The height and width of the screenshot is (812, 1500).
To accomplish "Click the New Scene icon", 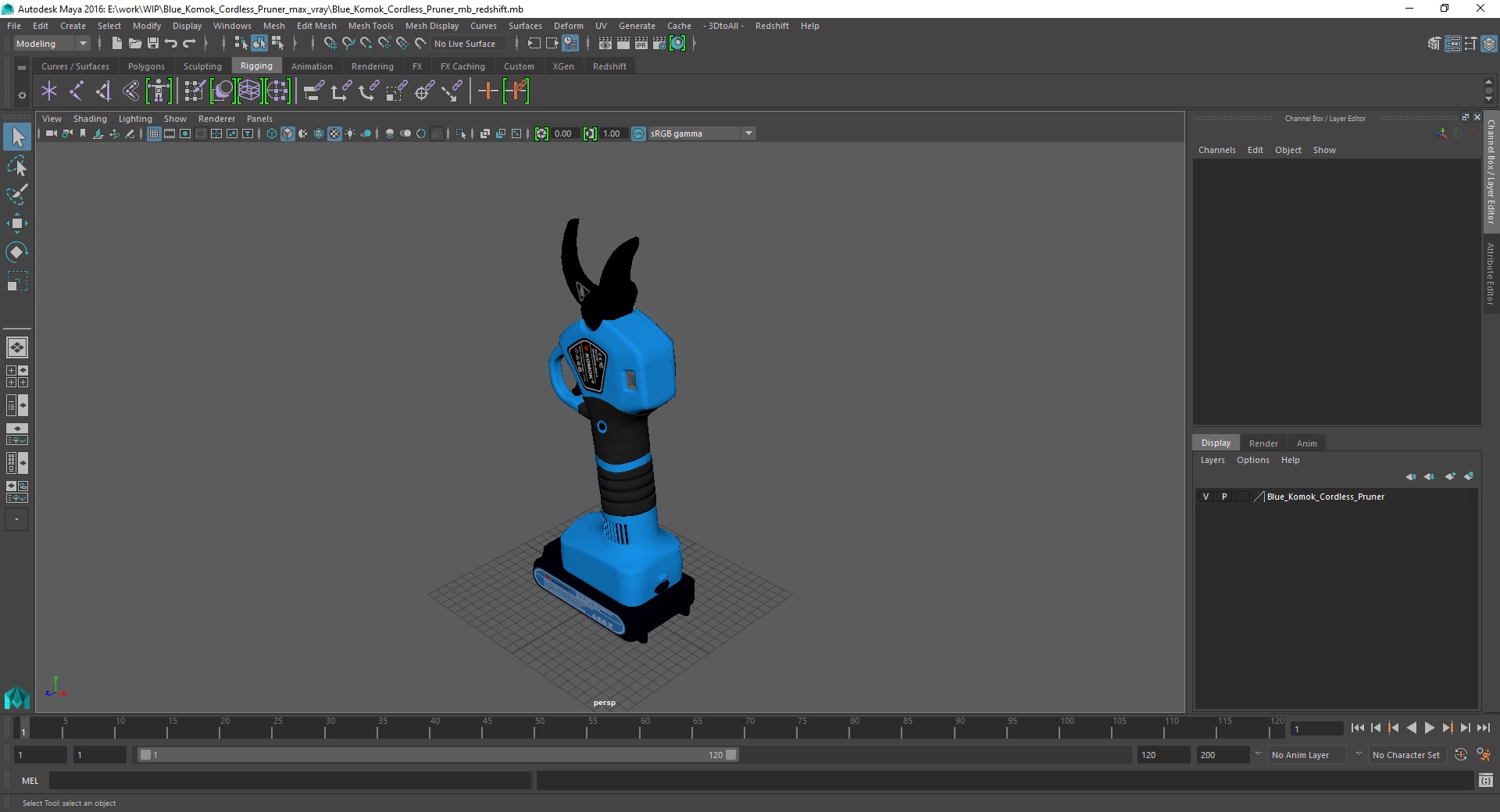I will point(116,44).
